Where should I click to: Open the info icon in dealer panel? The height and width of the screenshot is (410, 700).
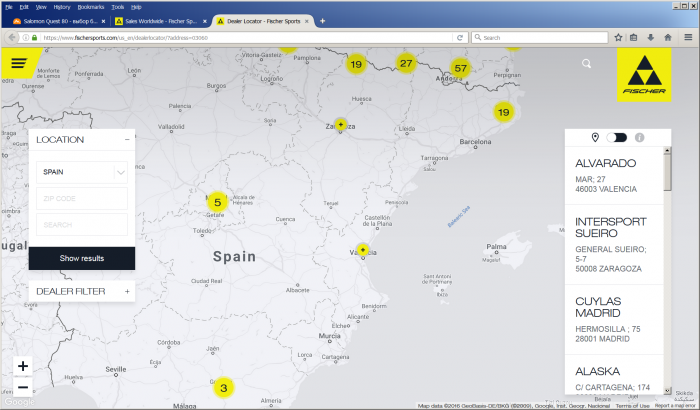tap(639, 138)
